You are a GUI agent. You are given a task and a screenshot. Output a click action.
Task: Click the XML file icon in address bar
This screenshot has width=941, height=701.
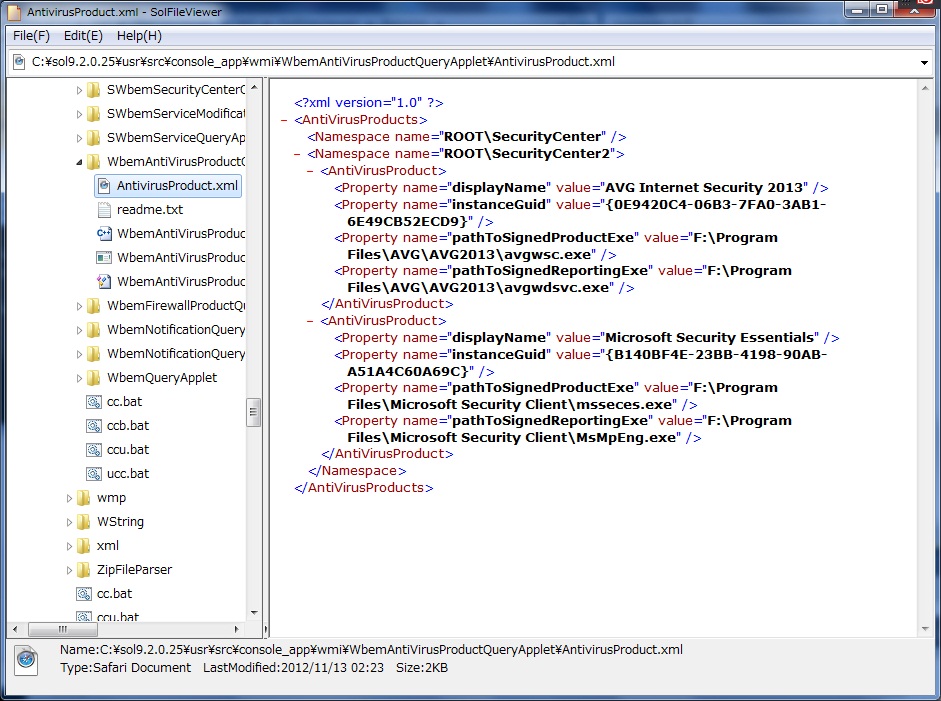tap(19, 62)
